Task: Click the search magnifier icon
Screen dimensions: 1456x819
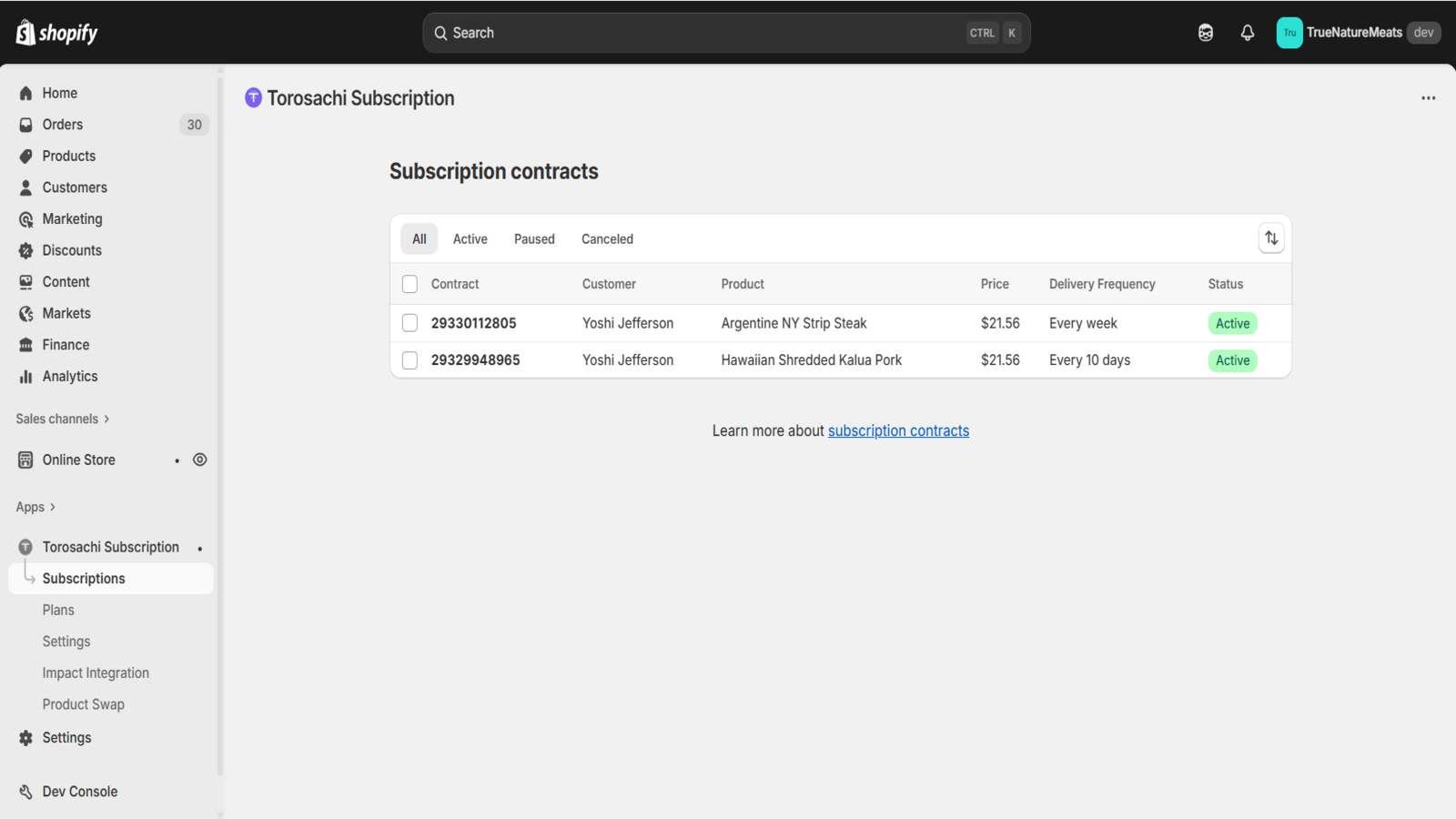Action: (440, 33)
